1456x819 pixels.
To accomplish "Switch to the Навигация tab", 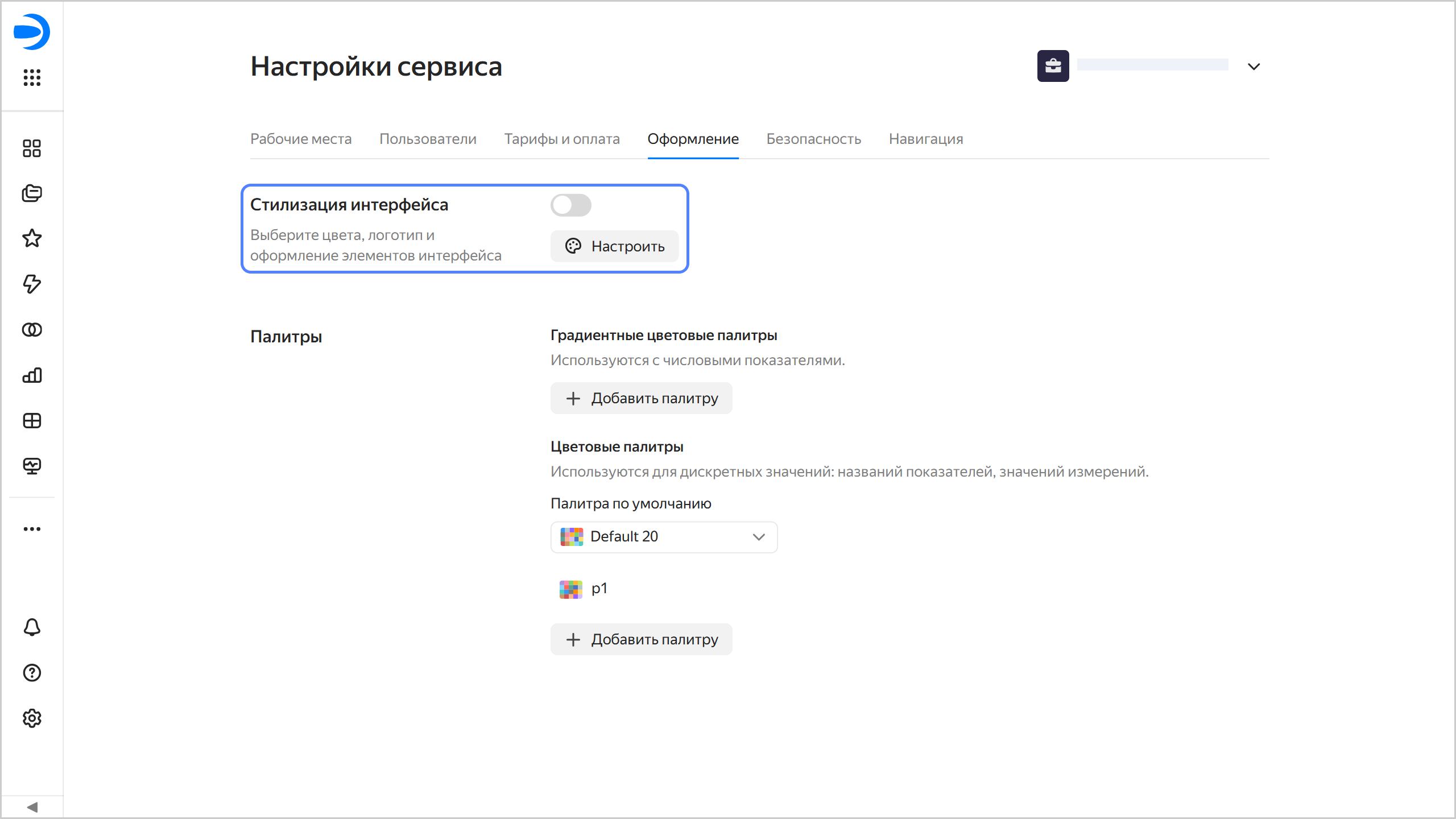I will (925, 139).
